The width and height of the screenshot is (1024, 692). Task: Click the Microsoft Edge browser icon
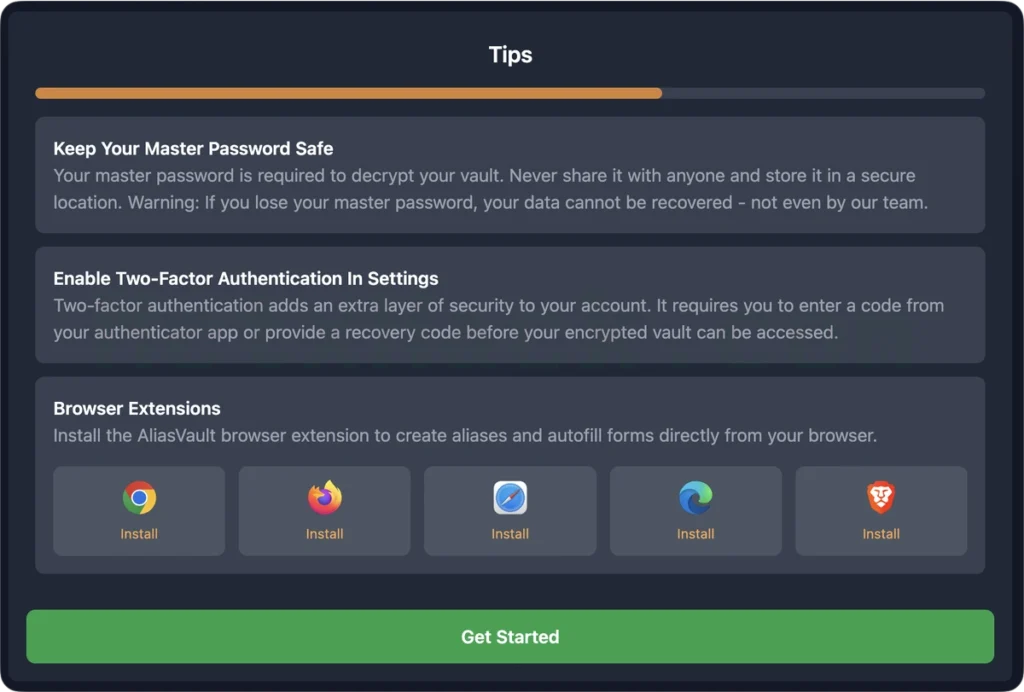point(696,498)
